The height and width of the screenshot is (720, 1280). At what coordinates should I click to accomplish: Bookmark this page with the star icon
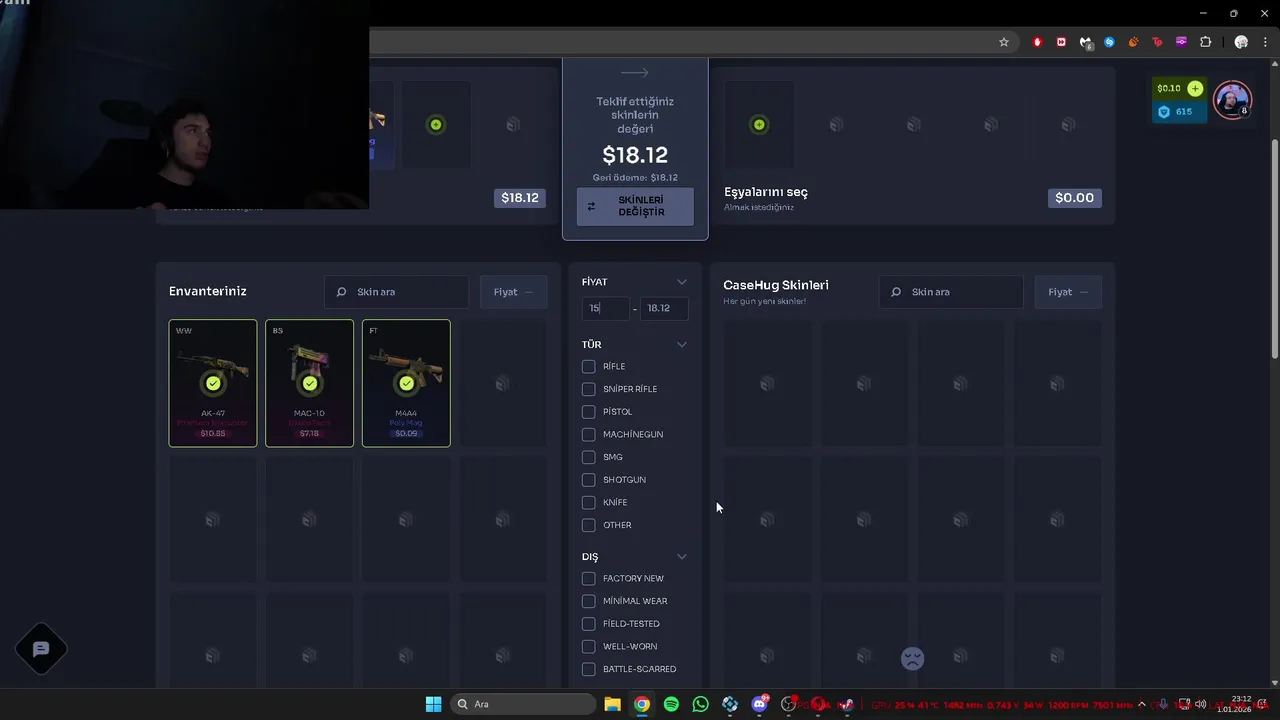coord(1004,42)
